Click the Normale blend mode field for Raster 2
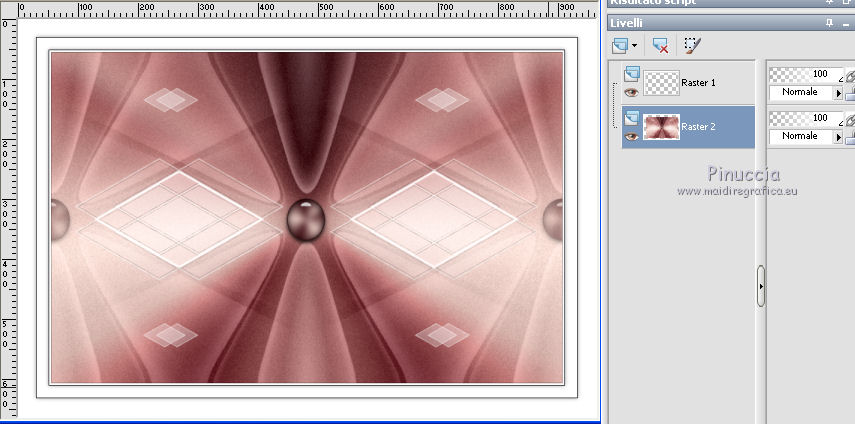855x424 pixels. click(802, 137)
